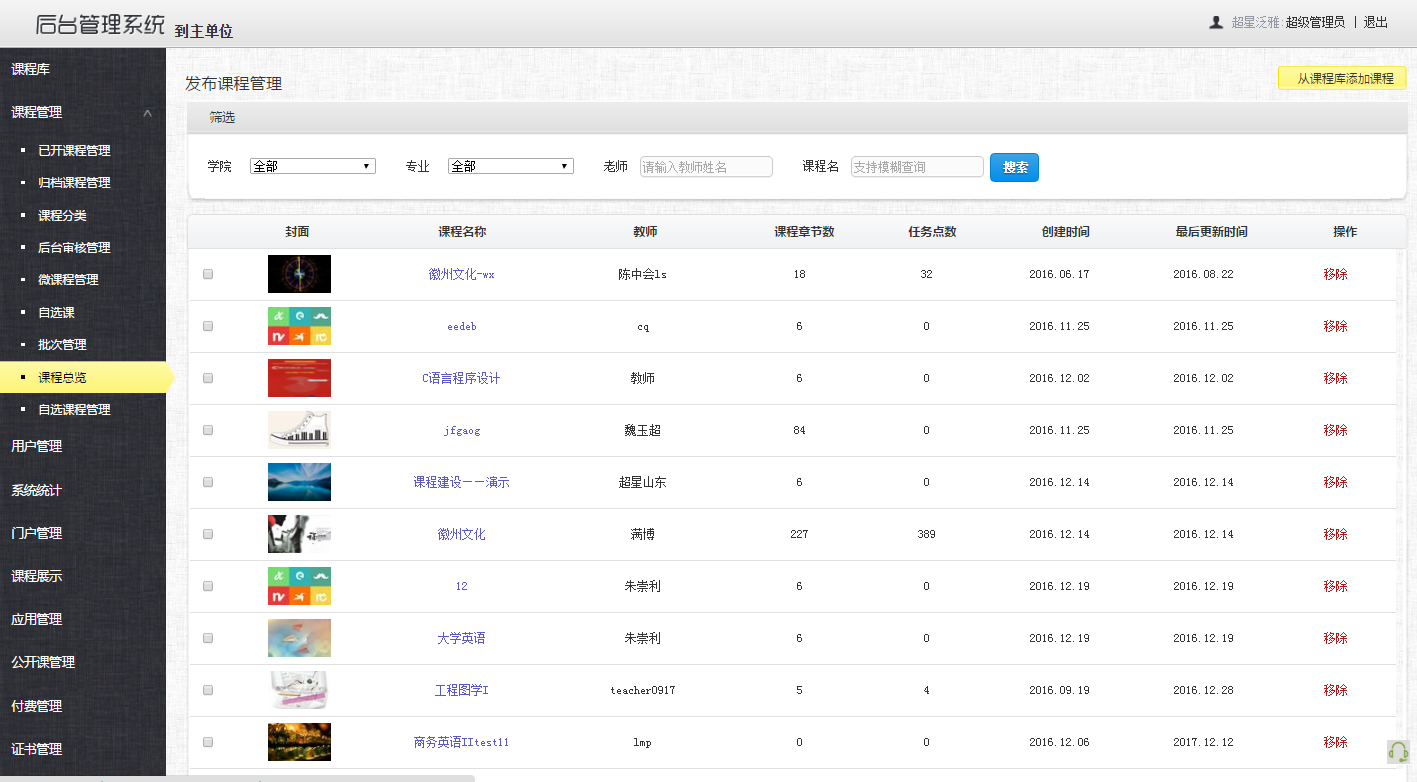Check the checkbox for 徽州文化-wx course
The width and height of the screenshot is (1417, 782).
pos(208,274)
